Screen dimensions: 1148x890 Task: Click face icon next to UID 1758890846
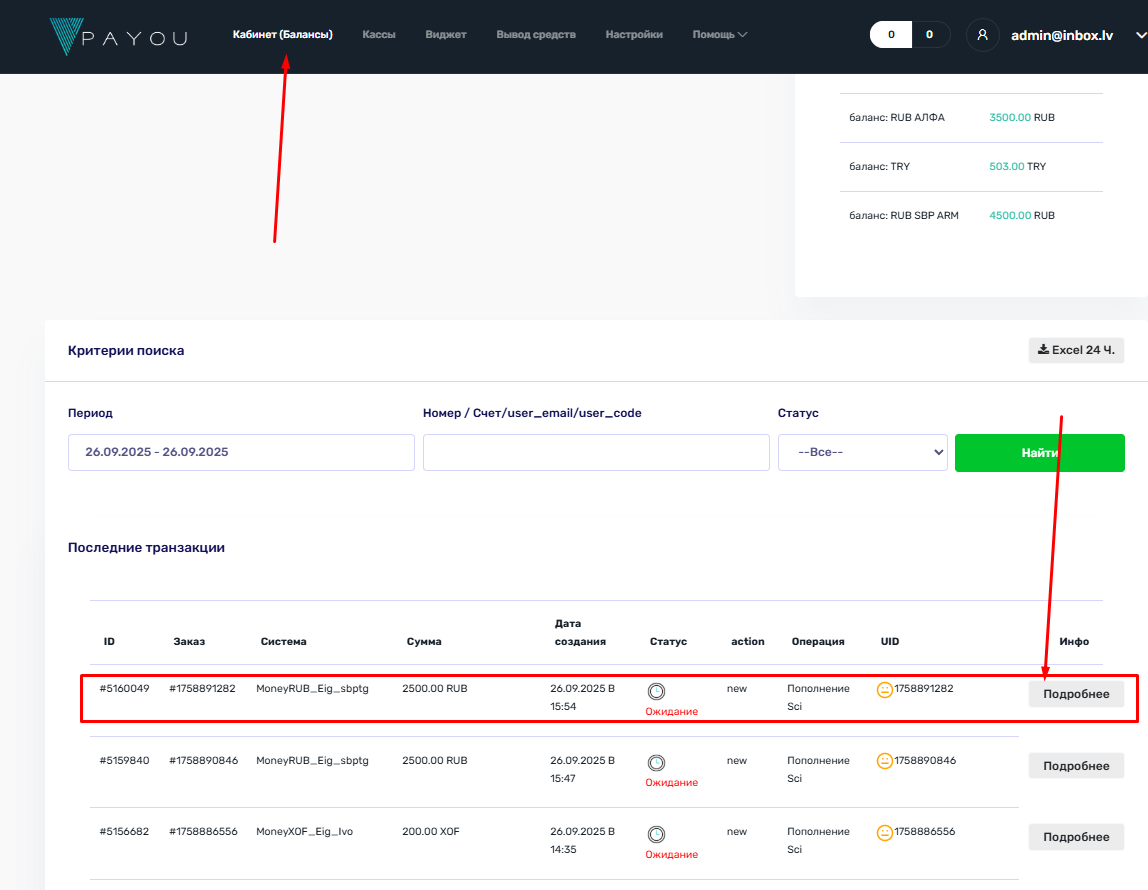pyautogui.click(x=885, y=761)
